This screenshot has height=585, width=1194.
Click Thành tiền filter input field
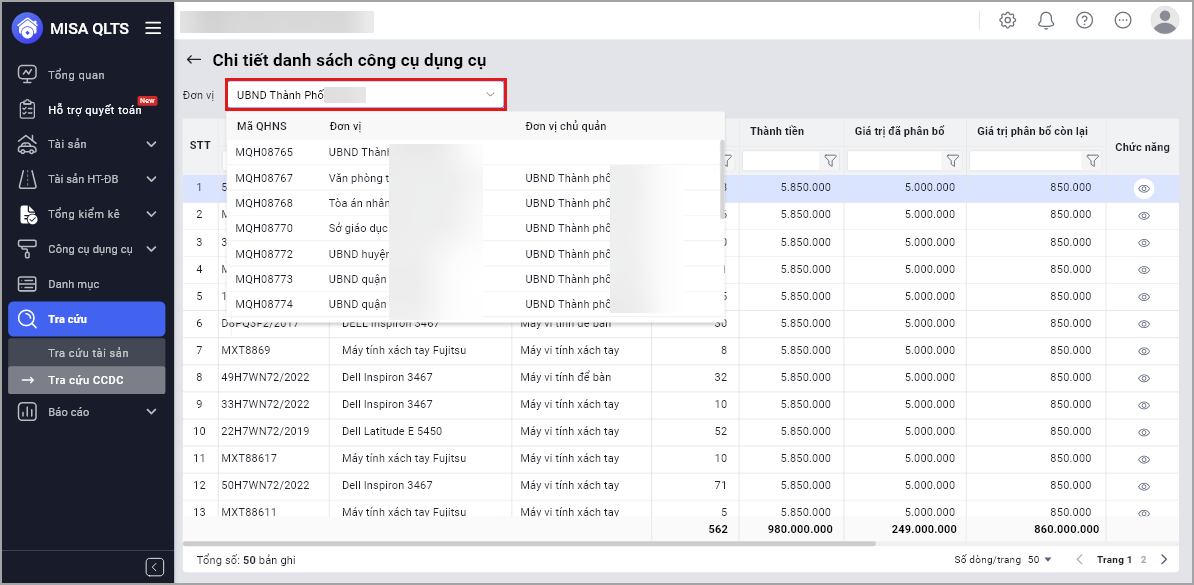coord(781,161)
